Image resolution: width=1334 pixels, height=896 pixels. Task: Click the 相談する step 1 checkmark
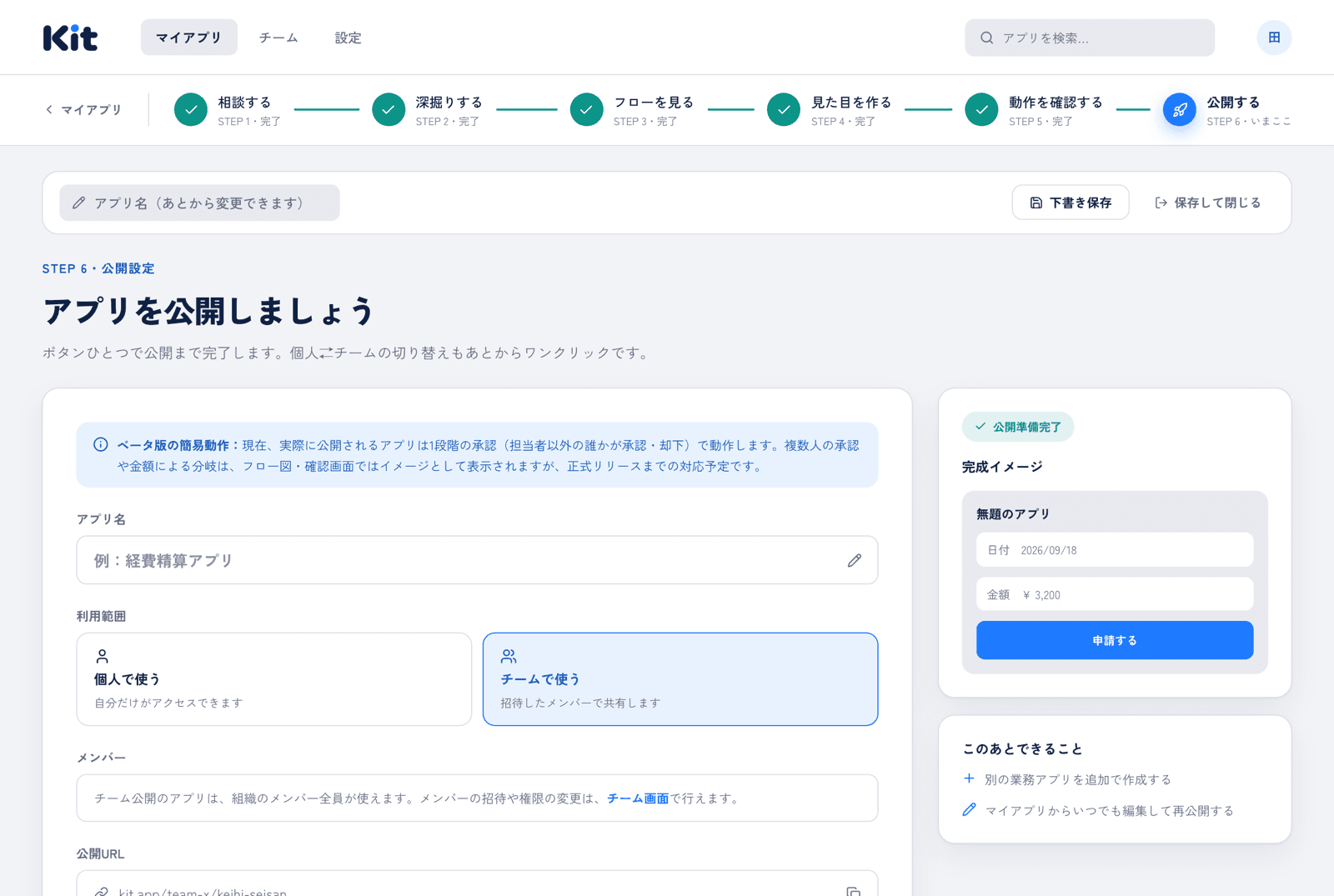pos(191,109)
